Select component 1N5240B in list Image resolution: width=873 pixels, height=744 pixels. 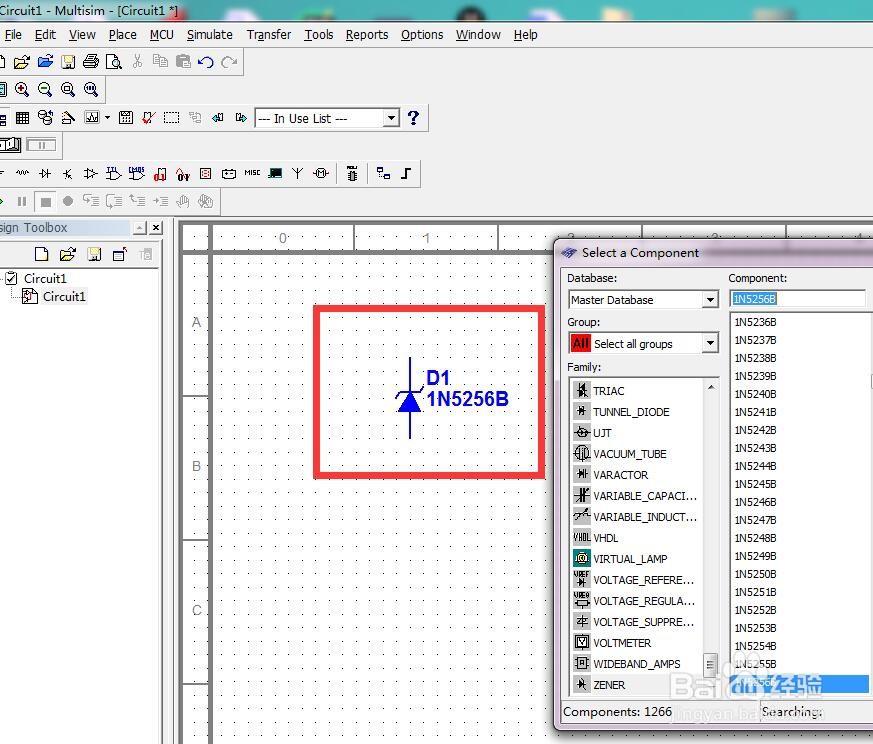pos(756,394)
